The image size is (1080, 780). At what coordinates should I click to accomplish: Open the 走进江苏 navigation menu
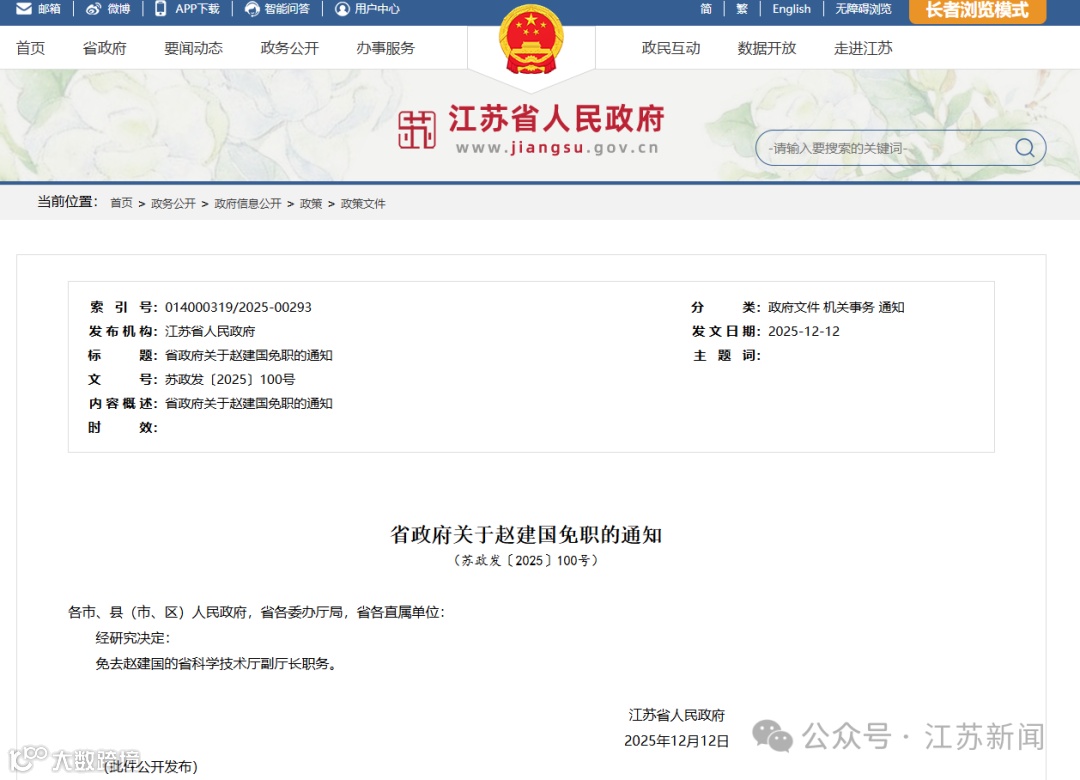[863, 47]
